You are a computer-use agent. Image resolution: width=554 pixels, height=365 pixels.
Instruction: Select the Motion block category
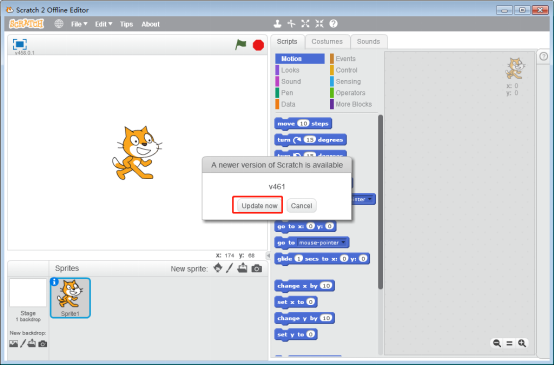pos(300,59)
